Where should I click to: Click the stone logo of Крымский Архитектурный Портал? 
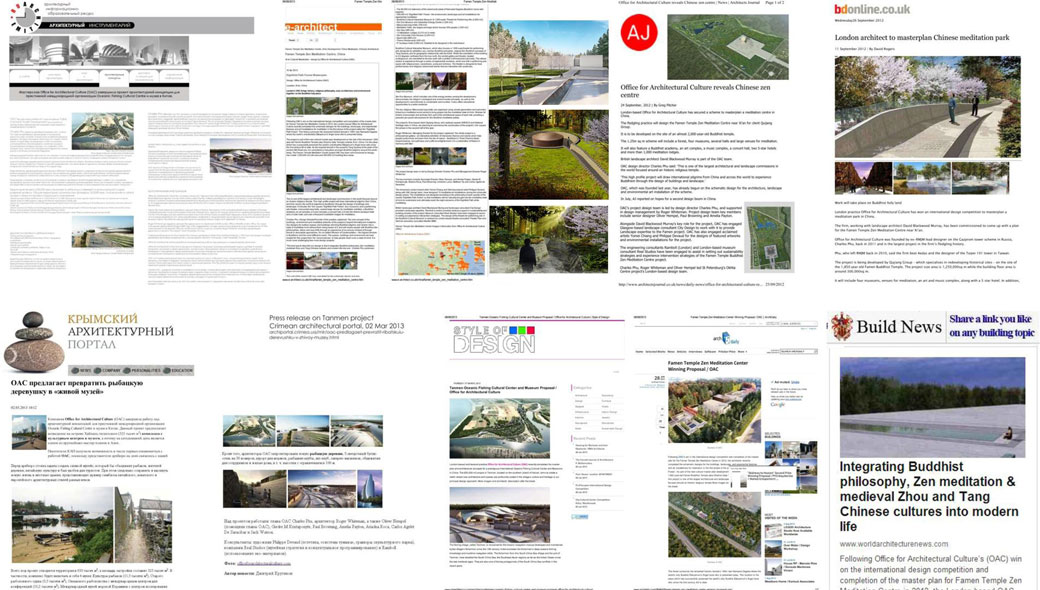tap(34, 345)
